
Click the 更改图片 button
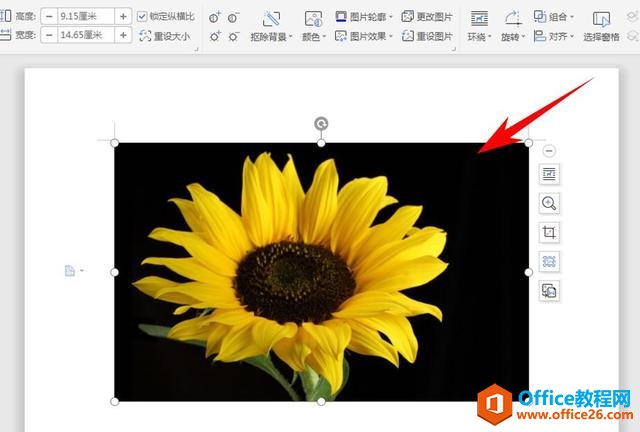tap(427, 17)
